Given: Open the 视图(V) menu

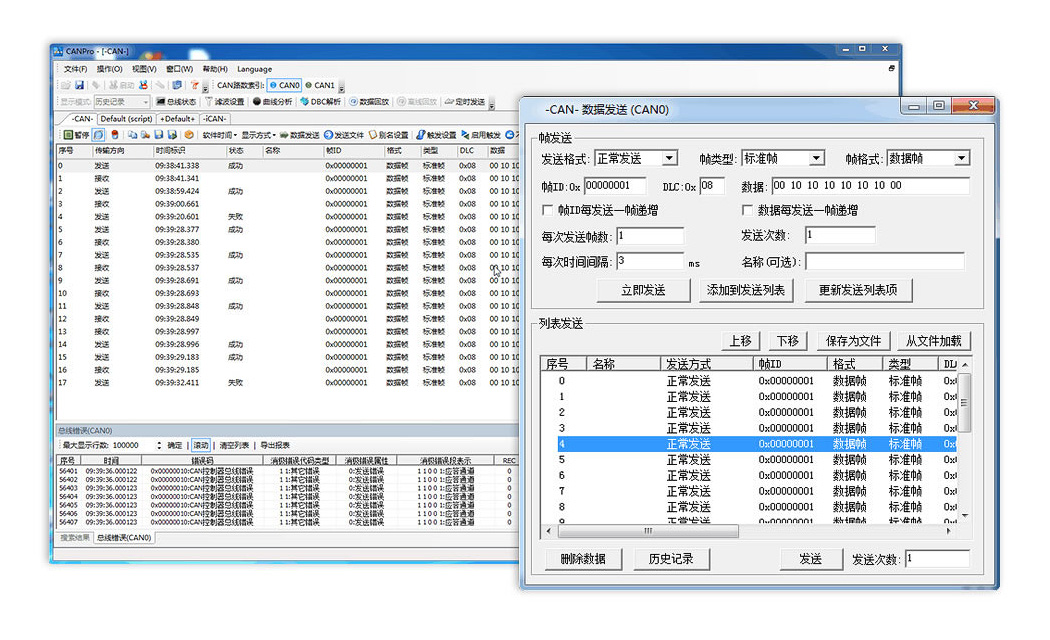Looking at the screenshot, I should tap(143, 70).
